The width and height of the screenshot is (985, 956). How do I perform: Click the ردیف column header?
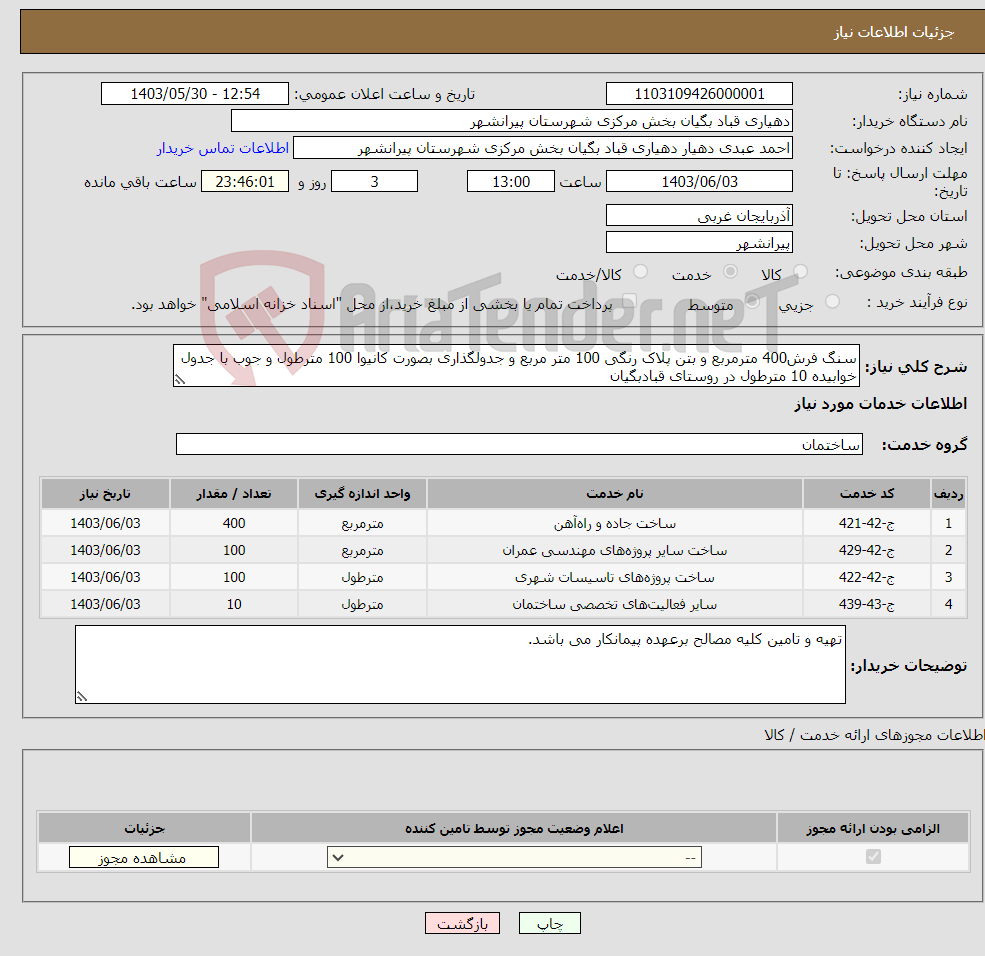pyautogui.click(x=949, y=494)
